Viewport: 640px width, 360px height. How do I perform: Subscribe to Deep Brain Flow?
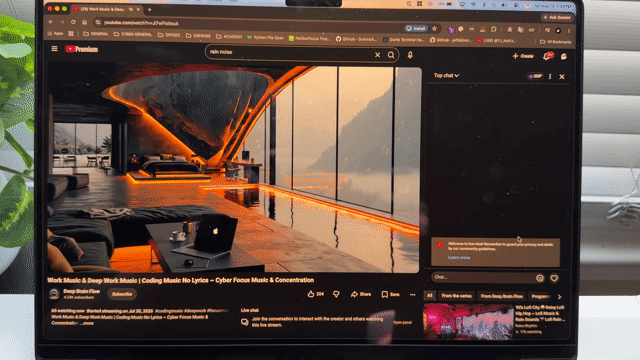[122, 294]
